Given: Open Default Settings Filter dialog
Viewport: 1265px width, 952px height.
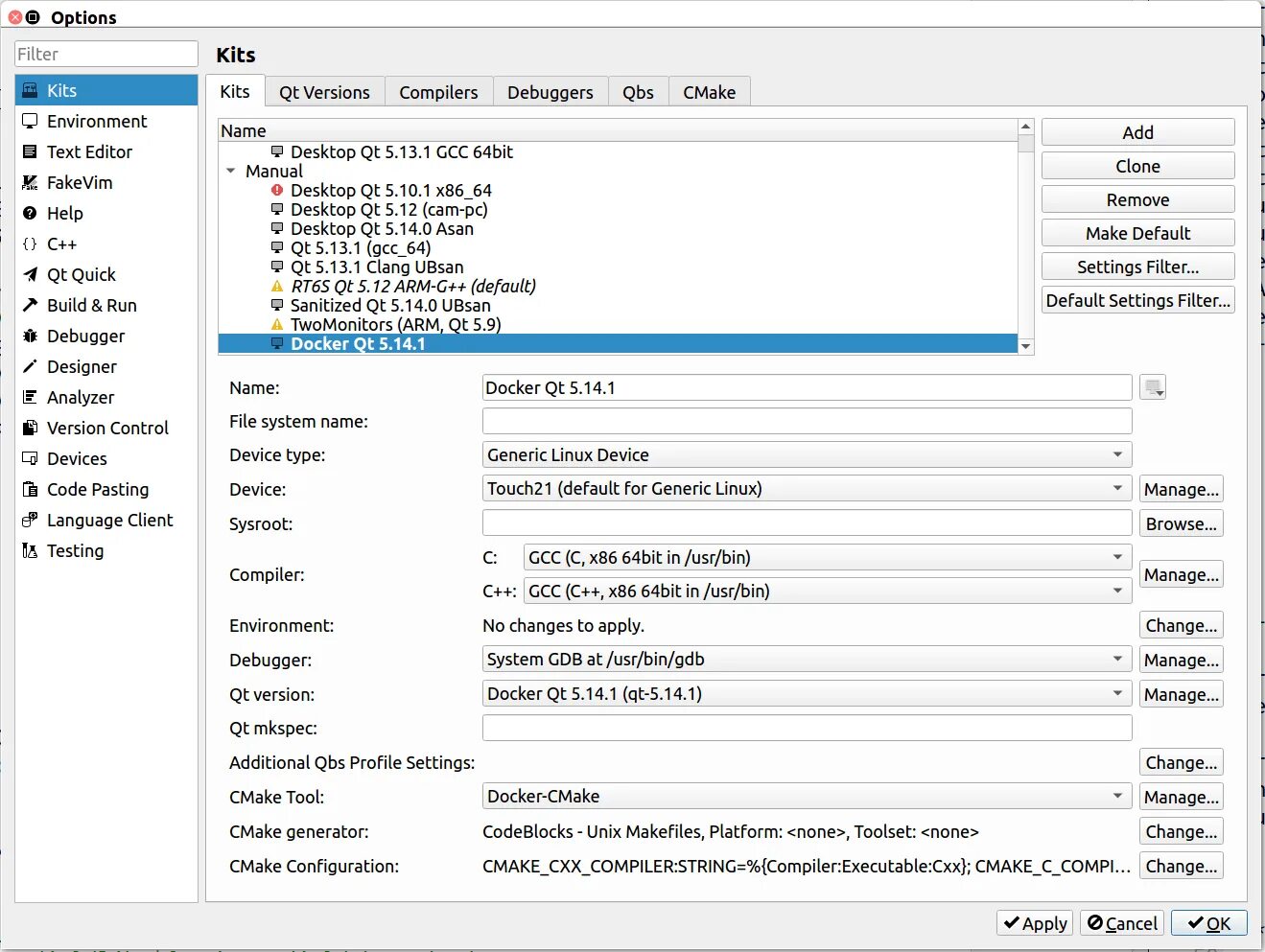Looking at the screenshot, I should point(1138,300).
